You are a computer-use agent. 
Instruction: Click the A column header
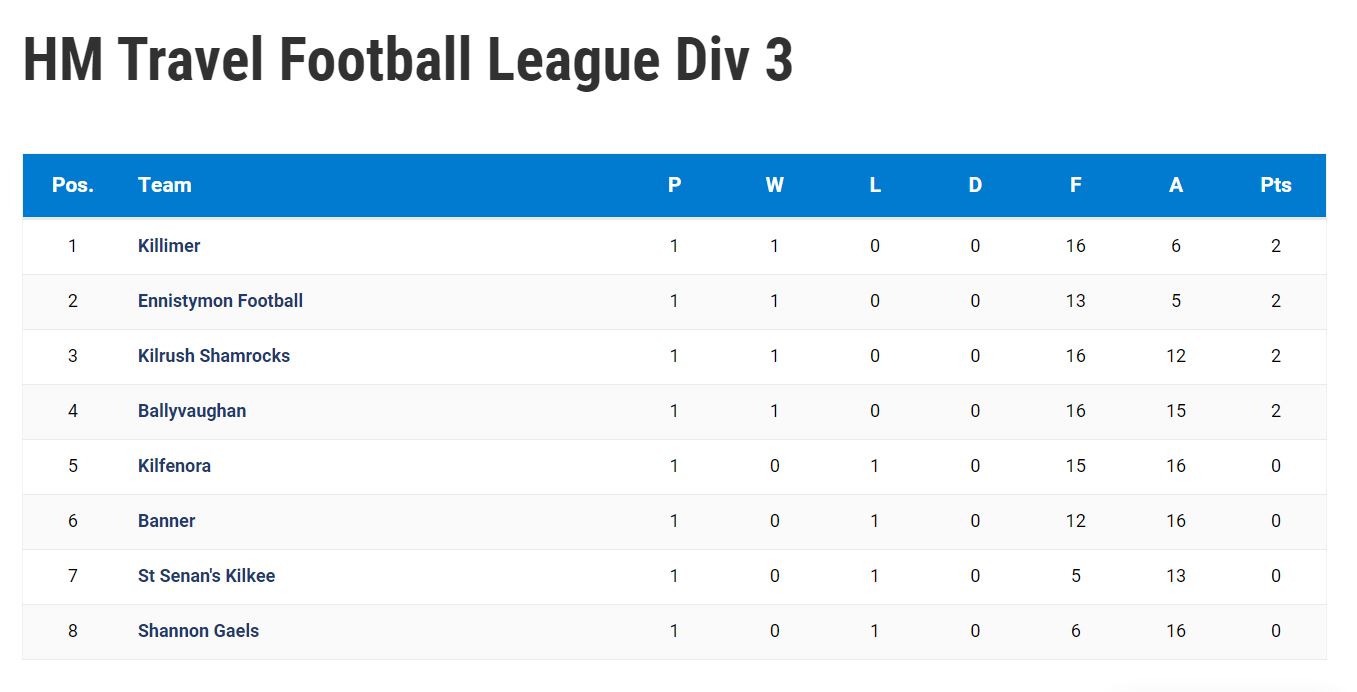pyautogui.click(x=1176, y=185)
